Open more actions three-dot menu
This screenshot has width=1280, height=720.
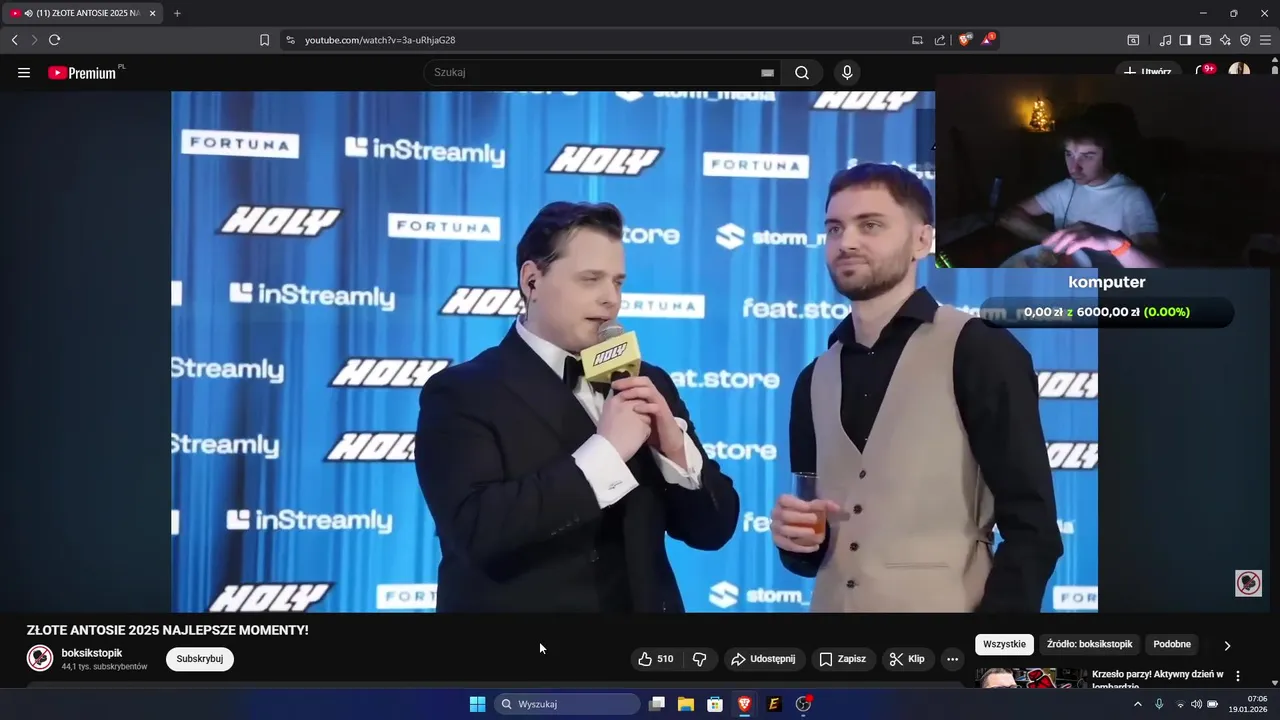[x=952, y=659]
